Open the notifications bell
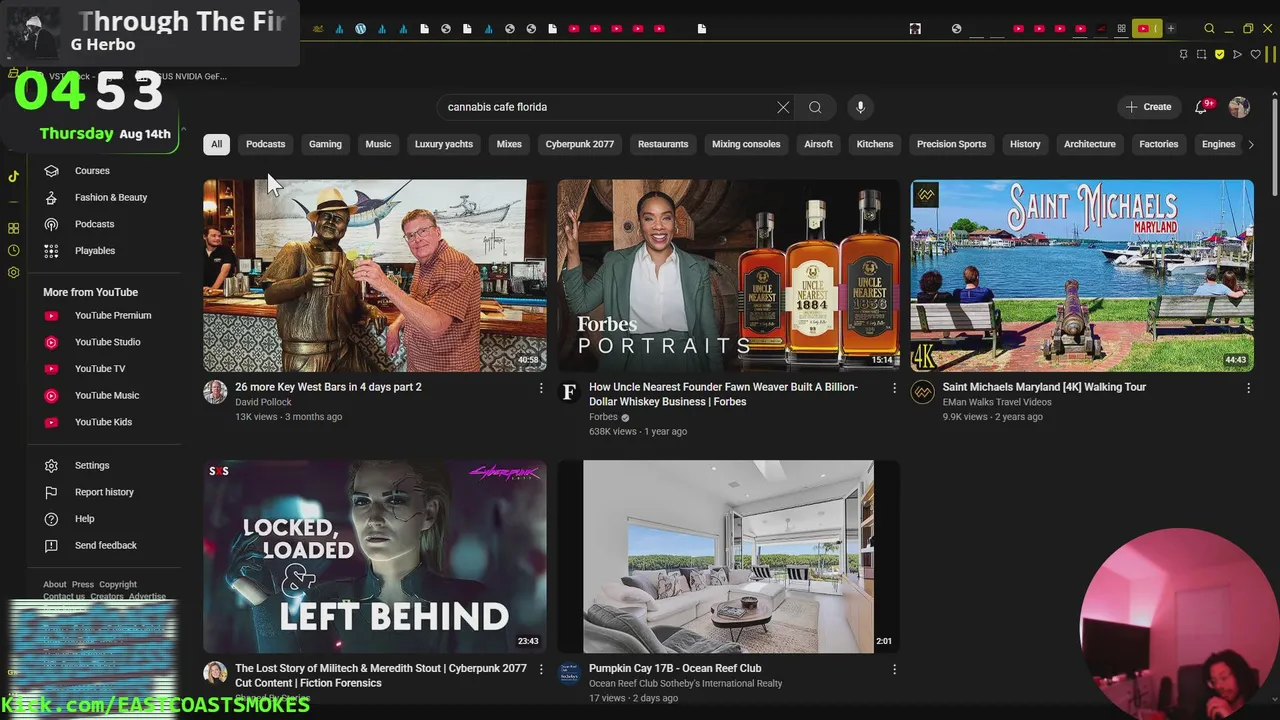This screenshot has width=1280, height=720. pos(1201,107)
